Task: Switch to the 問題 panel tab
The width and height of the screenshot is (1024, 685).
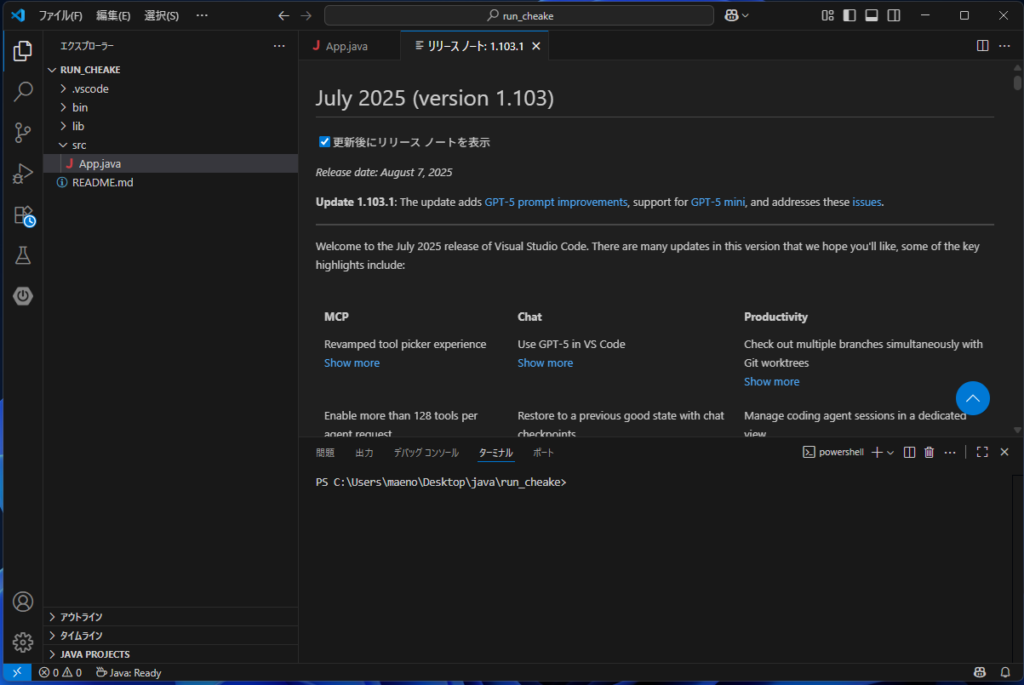Action: (325, 453)
